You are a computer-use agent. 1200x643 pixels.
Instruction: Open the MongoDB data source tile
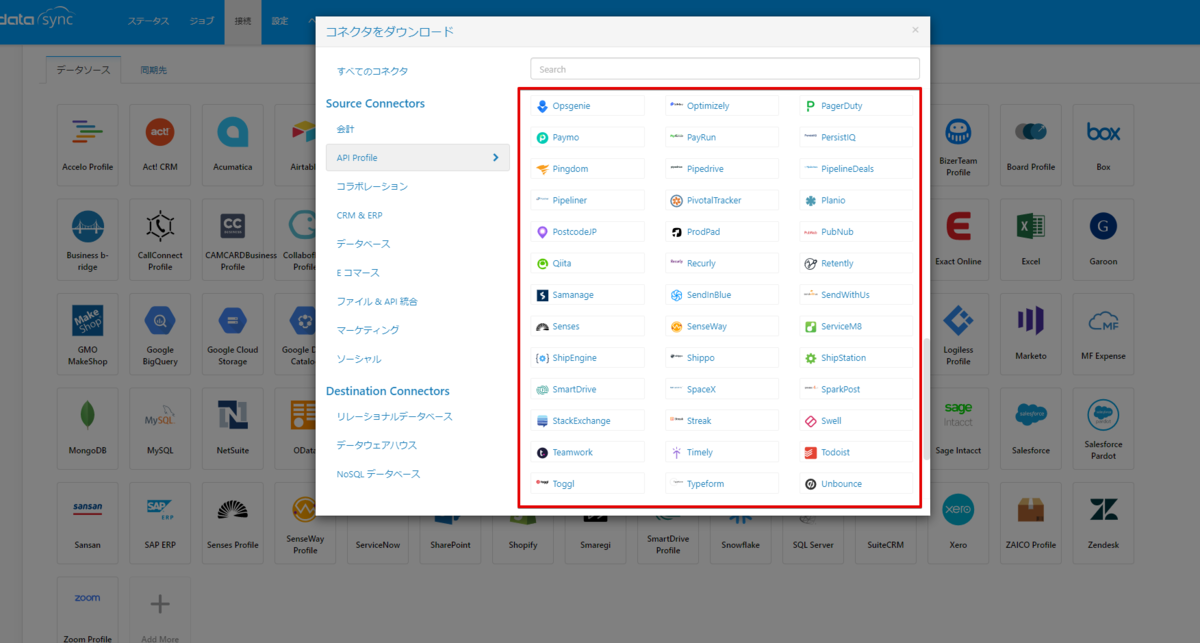[88, 428]
